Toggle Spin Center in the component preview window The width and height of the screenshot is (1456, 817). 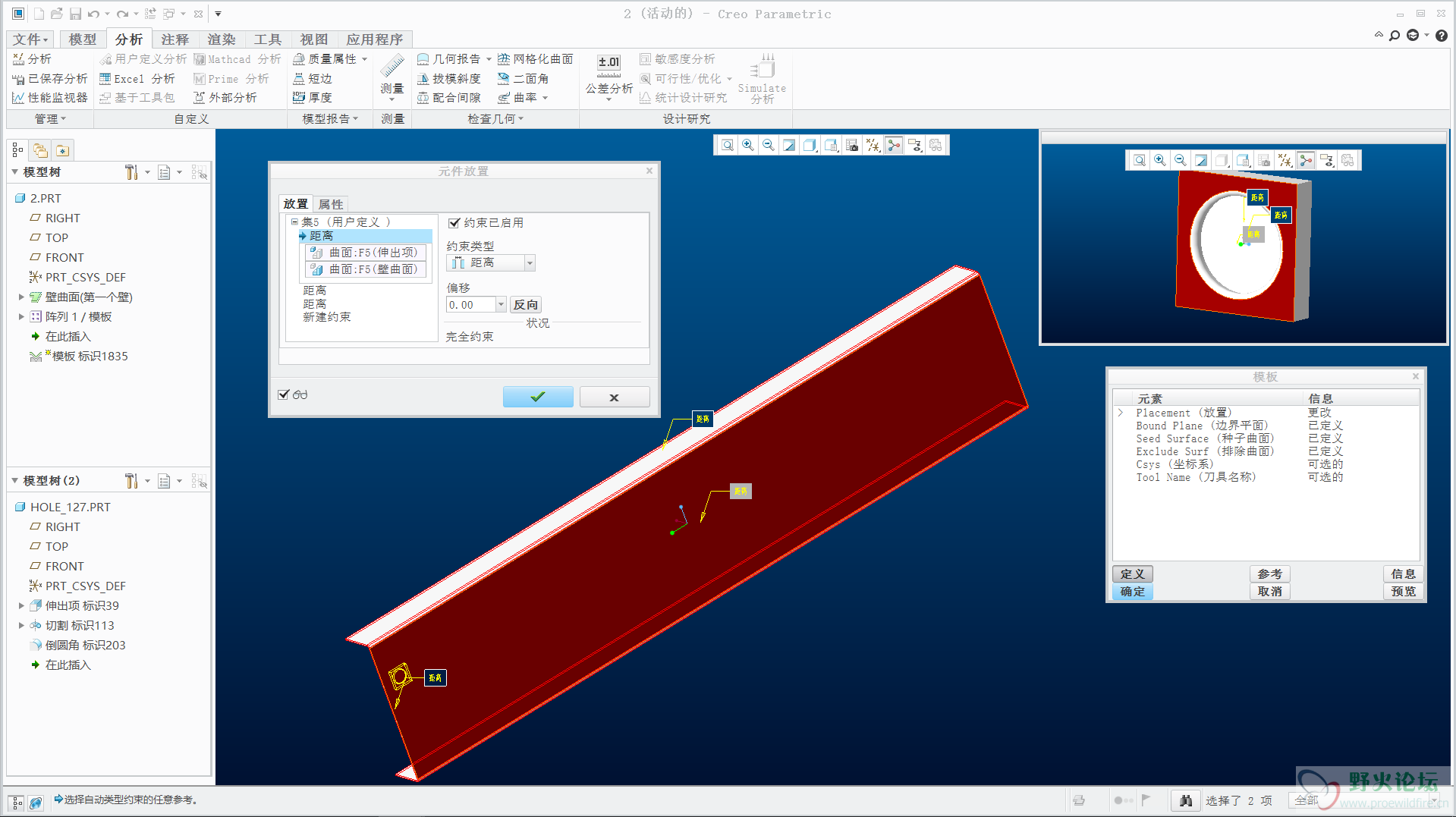point(1306,160)
